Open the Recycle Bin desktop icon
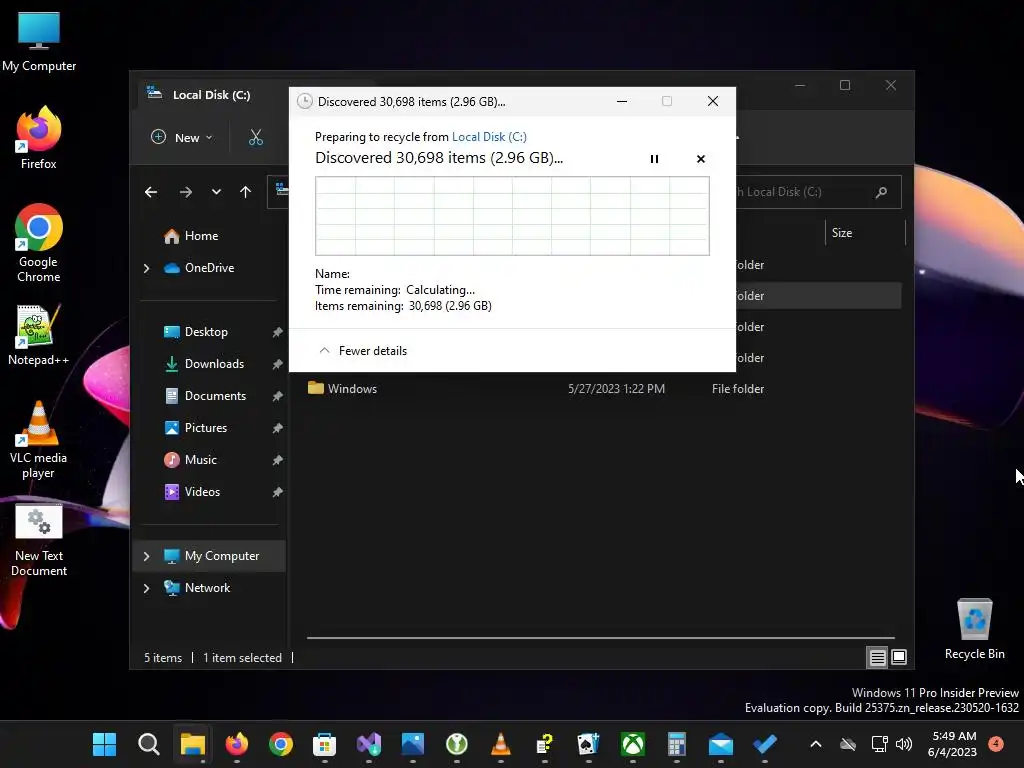Viewport: 1024px width, 768px height. click(974, 629)
